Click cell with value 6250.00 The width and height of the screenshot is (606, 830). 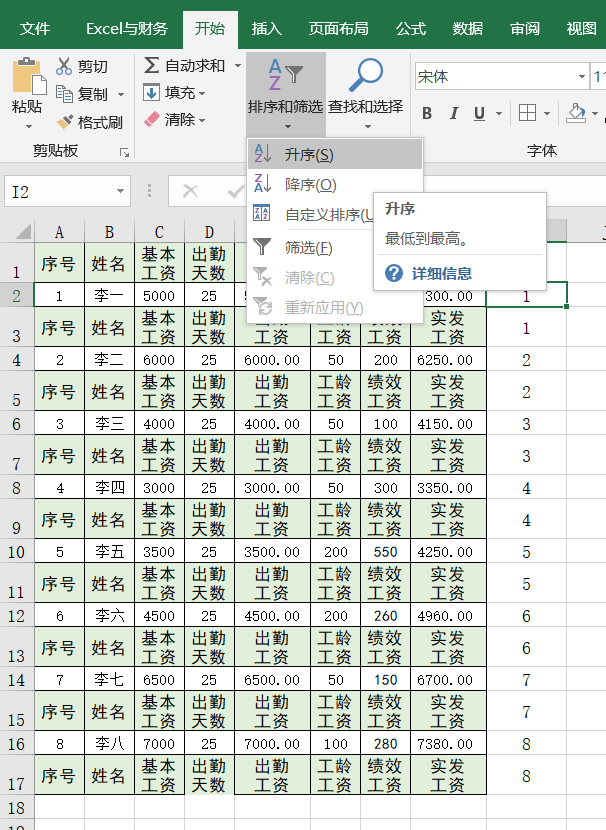(x=448, y=360)
